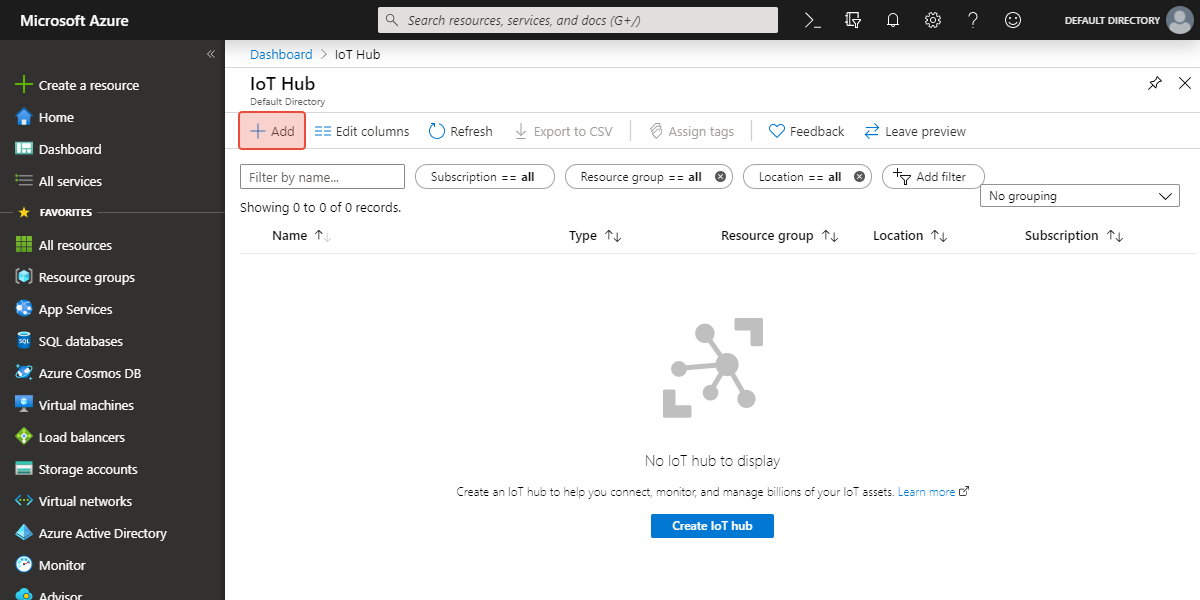Open the Learn more link

(928, 491)
